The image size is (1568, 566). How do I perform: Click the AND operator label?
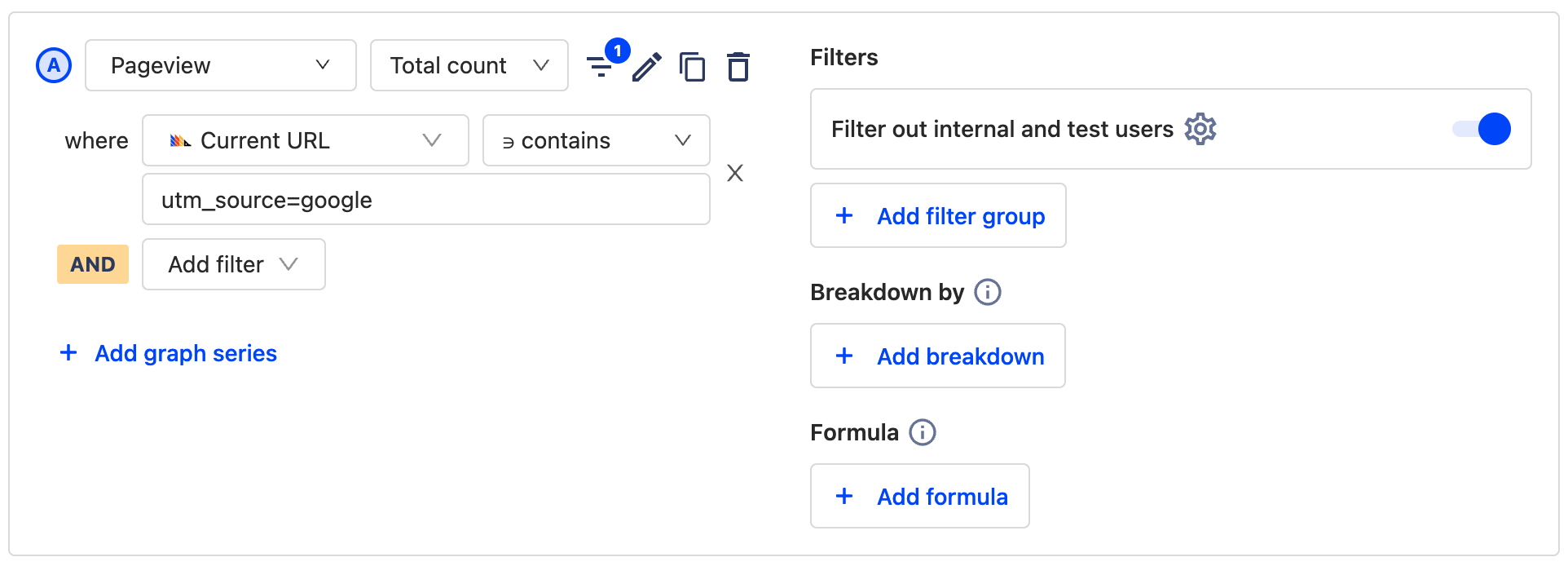coord(93,264)
